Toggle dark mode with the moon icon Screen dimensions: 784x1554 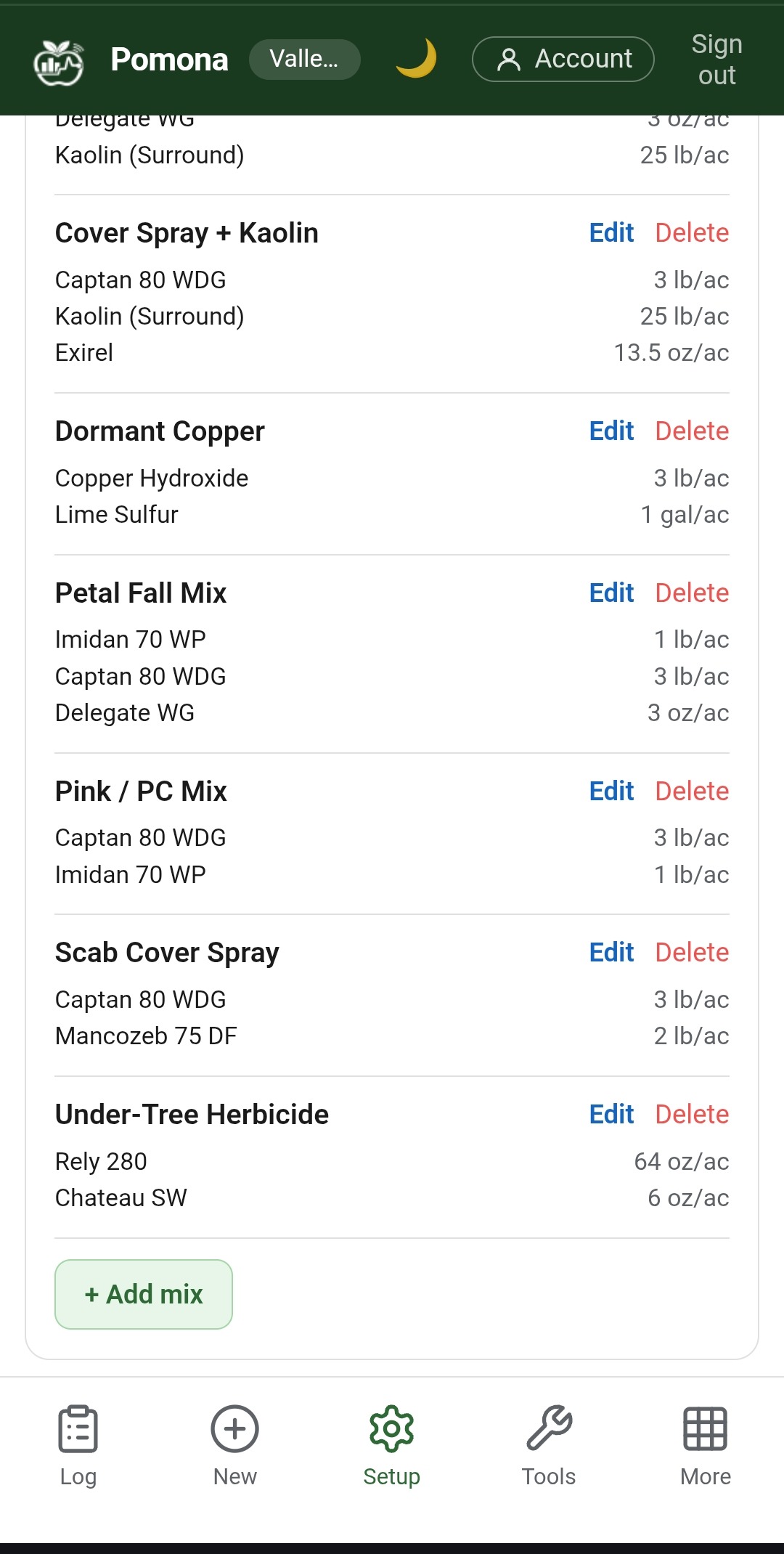[x=416, y=59]
